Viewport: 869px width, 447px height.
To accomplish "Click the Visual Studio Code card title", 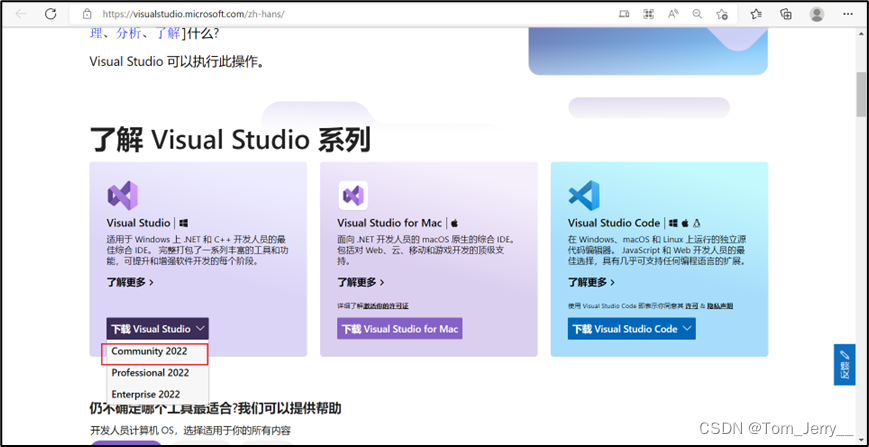I will click(x=614, y=223).
